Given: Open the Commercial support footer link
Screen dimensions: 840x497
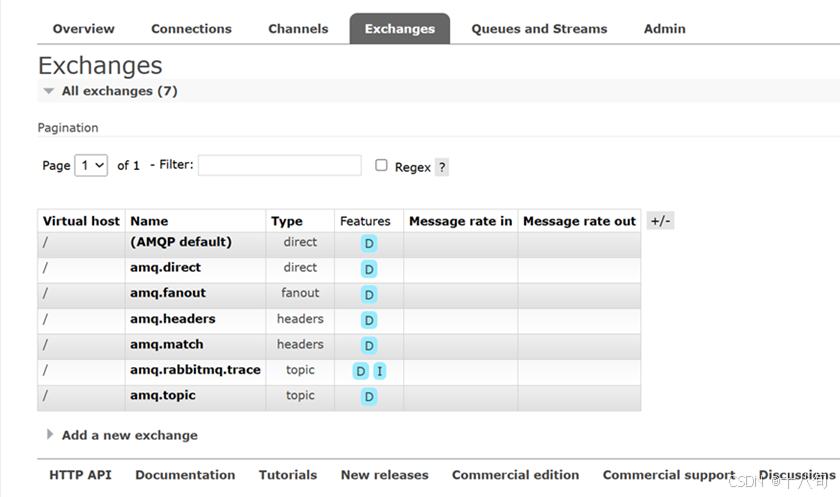Looking at the screenshot, I should click(x=669, y=475).
